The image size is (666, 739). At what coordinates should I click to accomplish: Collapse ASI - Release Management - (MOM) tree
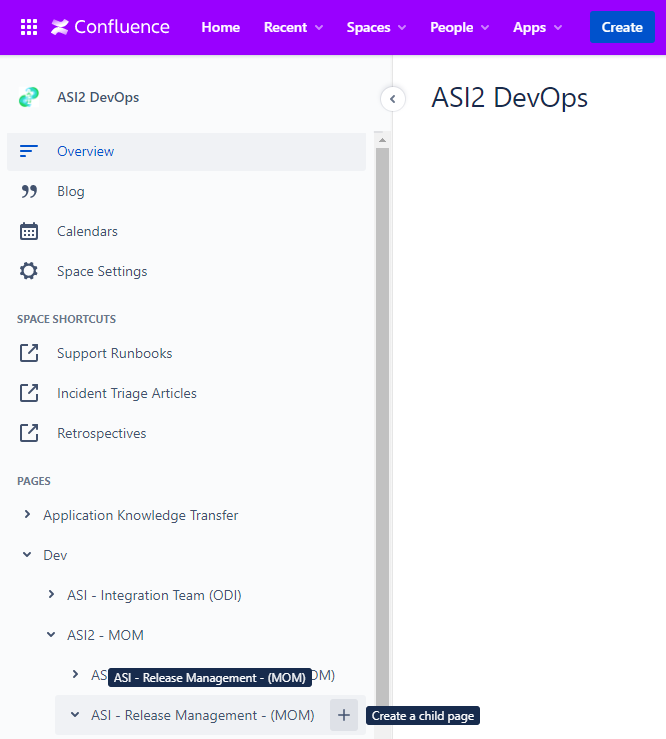[75, 715]
